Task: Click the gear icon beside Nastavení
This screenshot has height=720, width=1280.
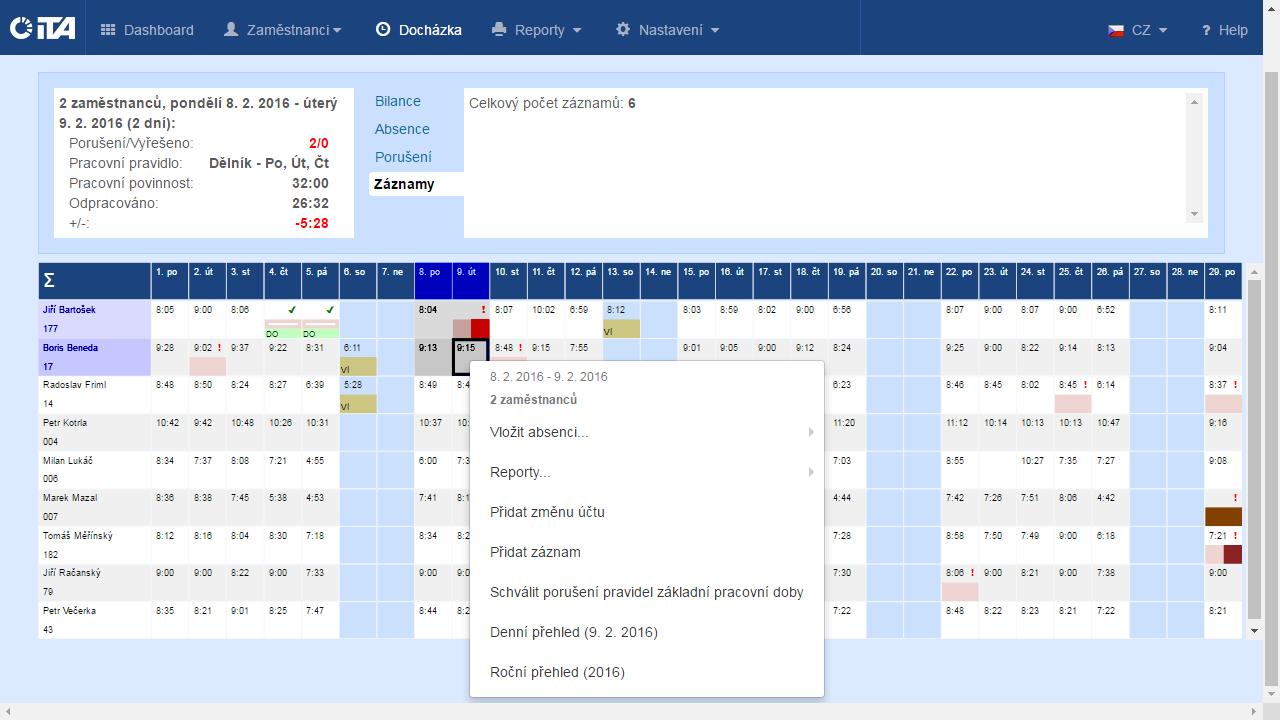Action: (x=623, y=30)
